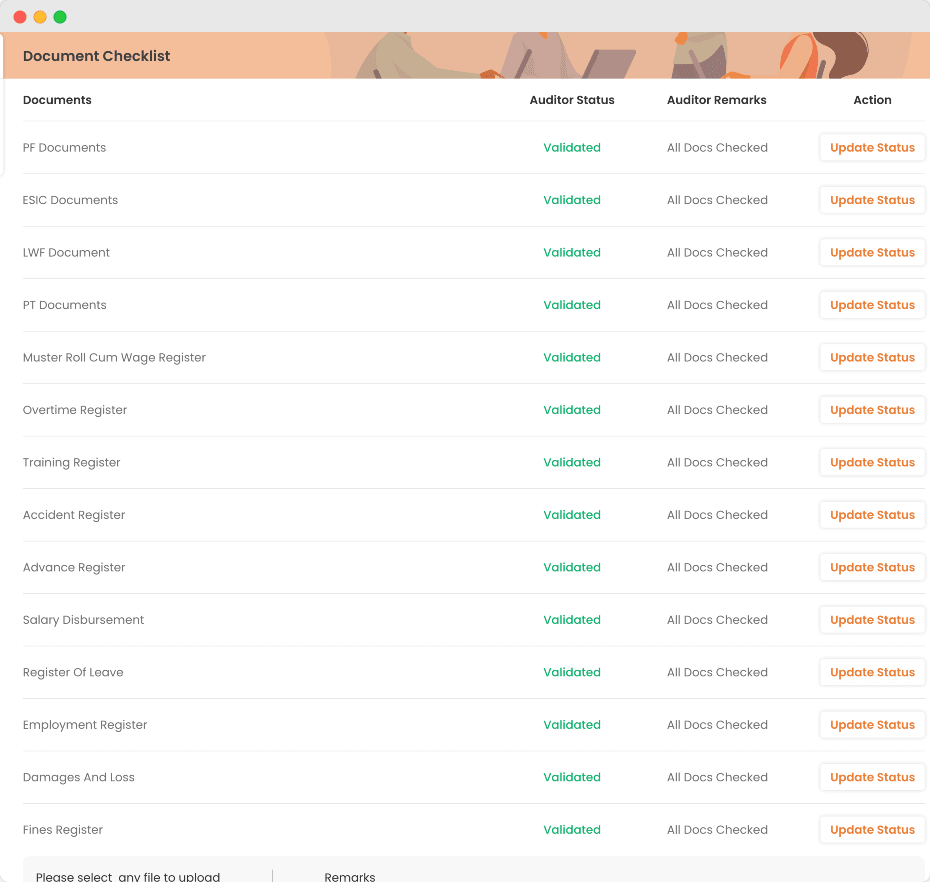Click Validated status for Overtime Register

tap(572, 410)
